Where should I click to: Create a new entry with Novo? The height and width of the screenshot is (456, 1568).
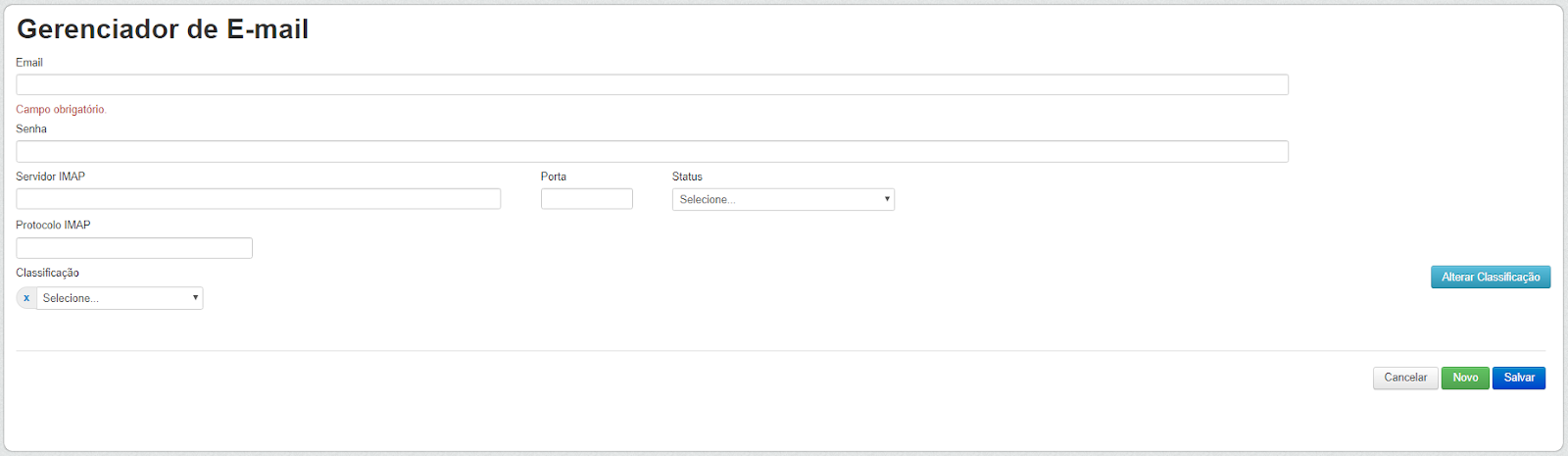tap(1465, 378)
